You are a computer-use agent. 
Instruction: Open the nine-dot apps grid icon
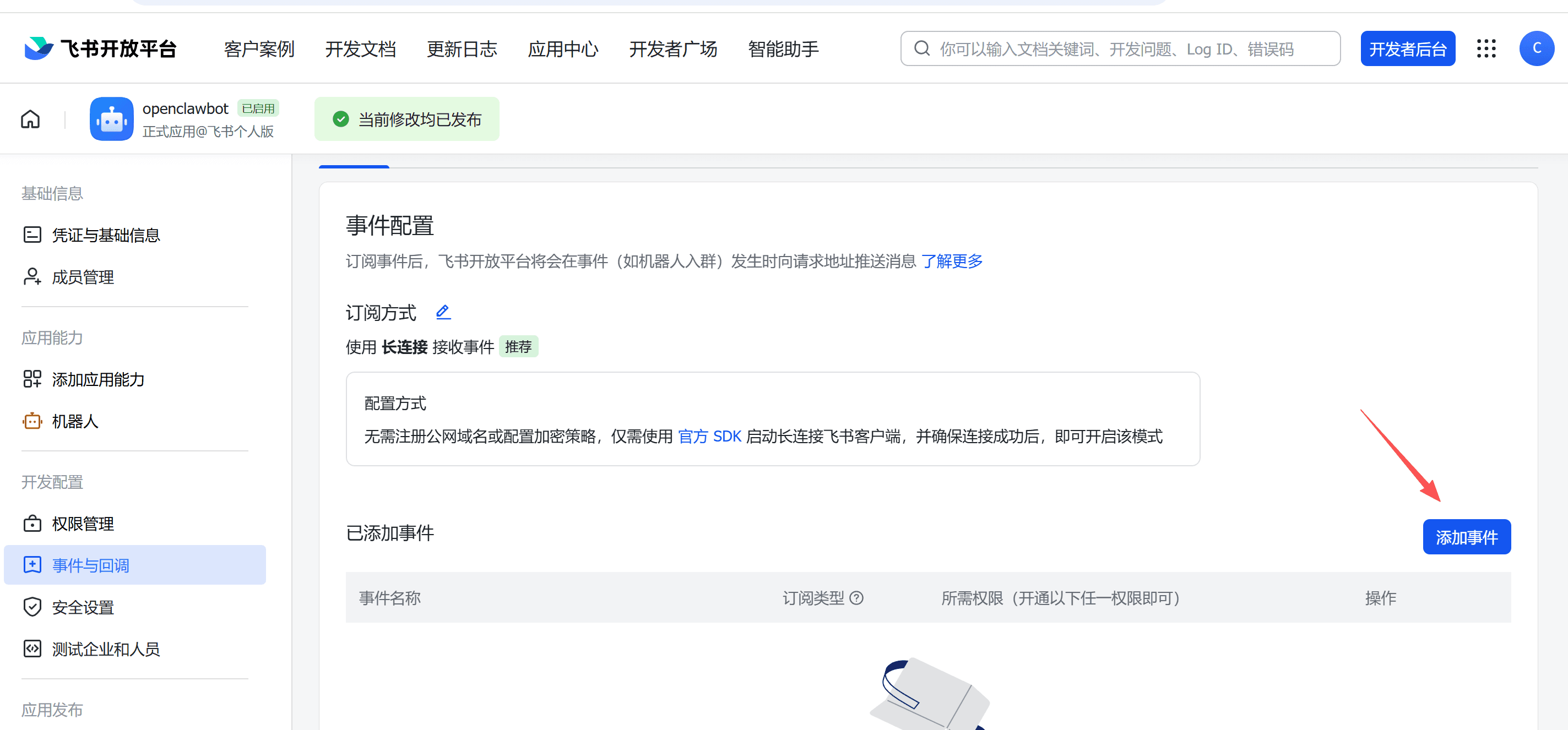tap(1486, 48)
